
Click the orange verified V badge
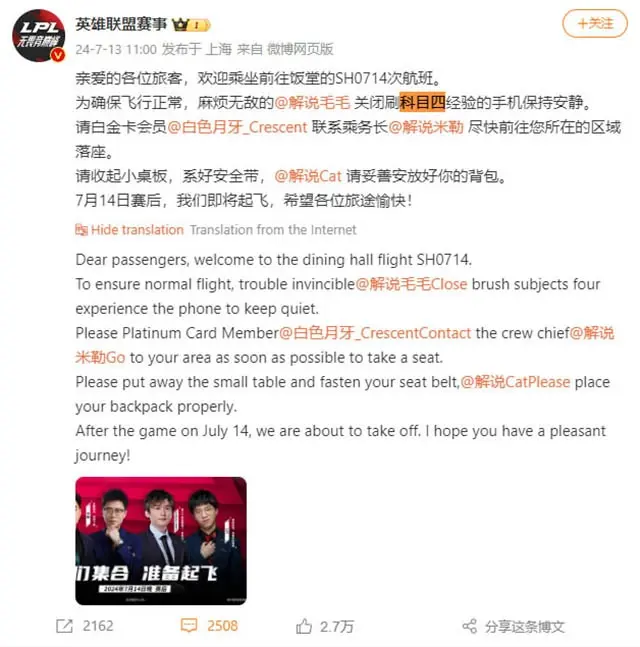point(58,54)
